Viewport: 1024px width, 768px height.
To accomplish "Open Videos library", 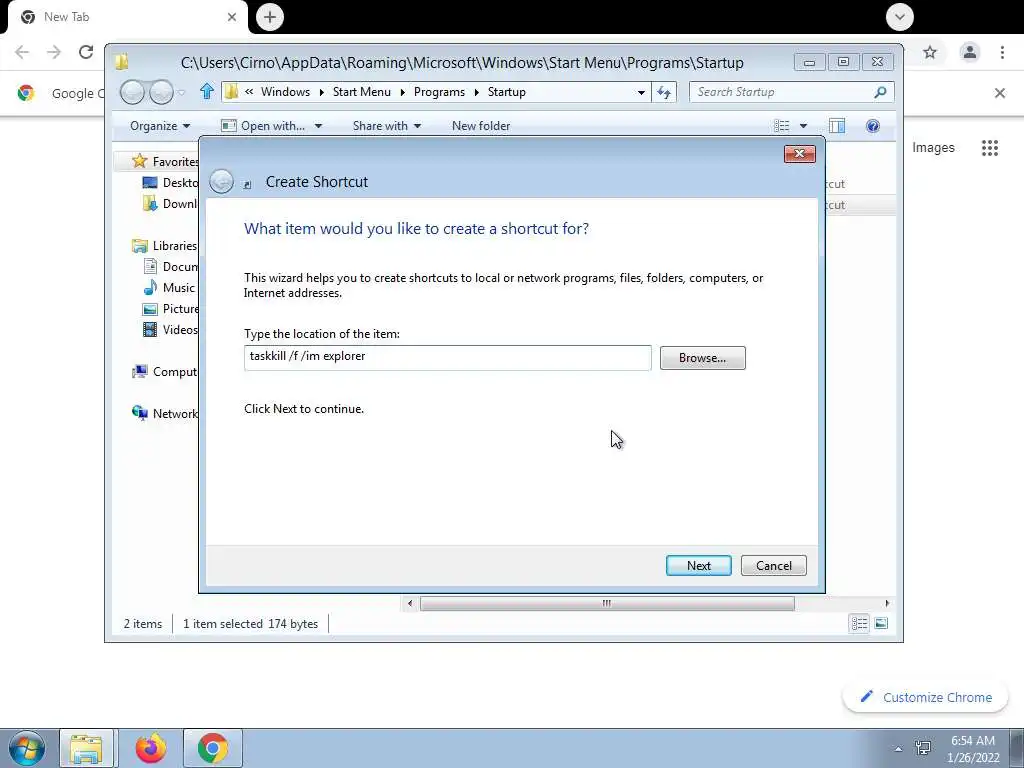I will pos(170,330).
